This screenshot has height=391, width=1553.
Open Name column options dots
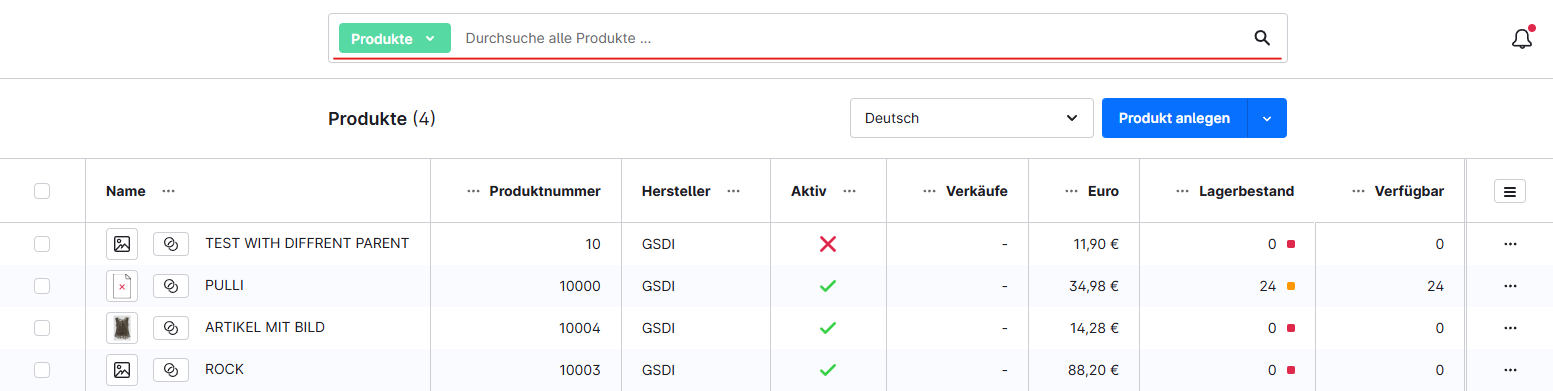[x=169, y=191]
